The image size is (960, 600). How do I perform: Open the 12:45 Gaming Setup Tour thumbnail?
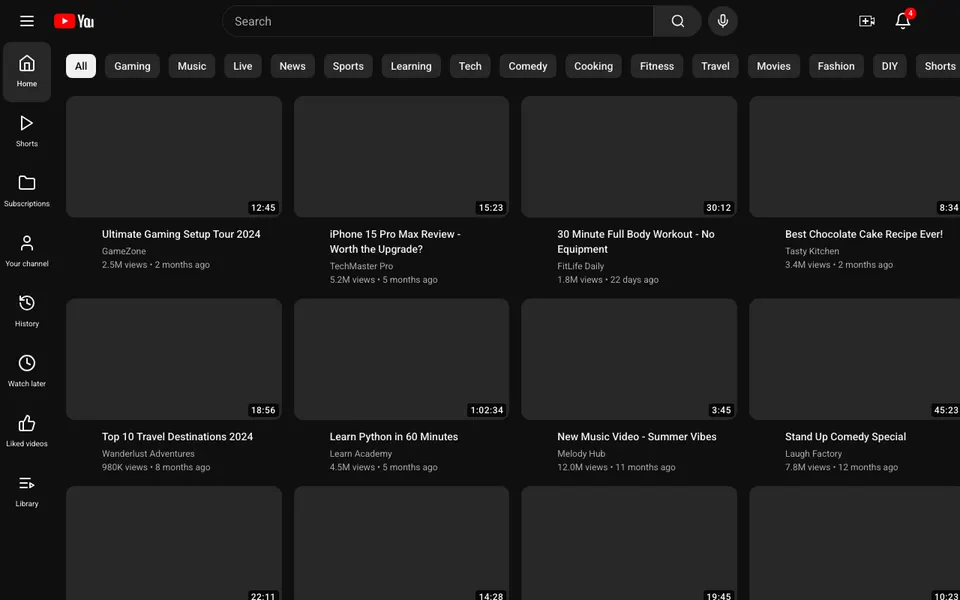(174, 157)
